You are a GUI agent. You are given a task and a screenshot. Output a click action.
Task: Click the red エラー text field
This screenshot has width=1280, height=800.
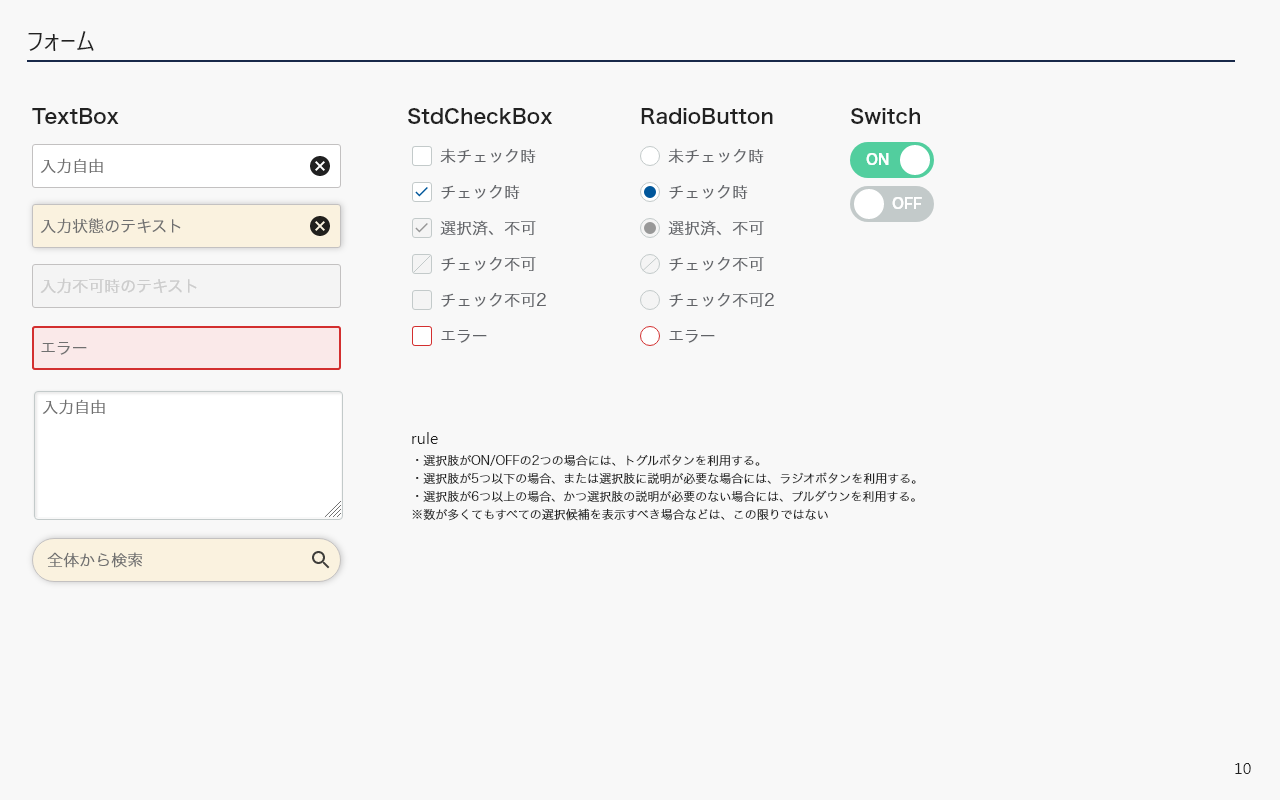pos(186,348)
